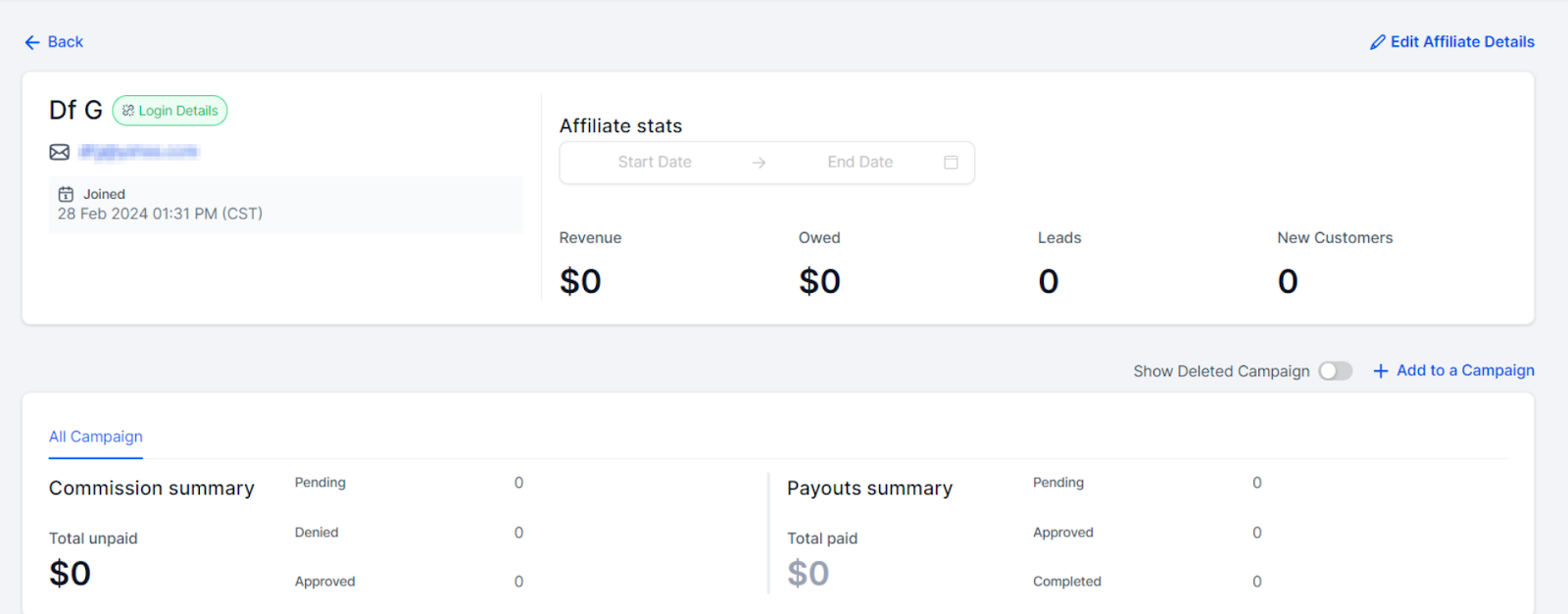Click the Completed payouts row label
Image resolution: width=1568 pixels, height=614 pixels.
(1067, 582)
